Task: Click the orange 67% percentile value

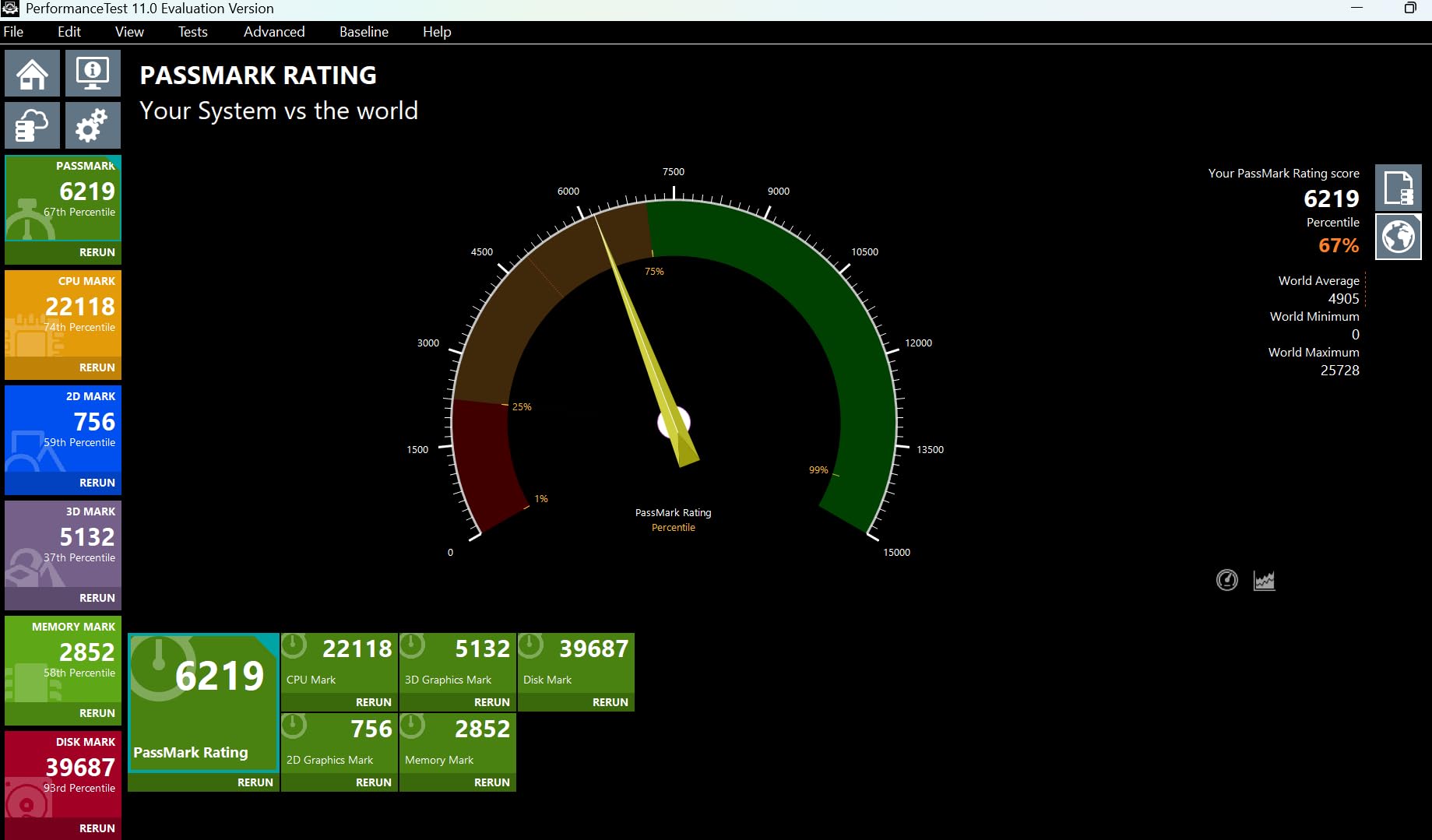Action: tap(1339, 245)
